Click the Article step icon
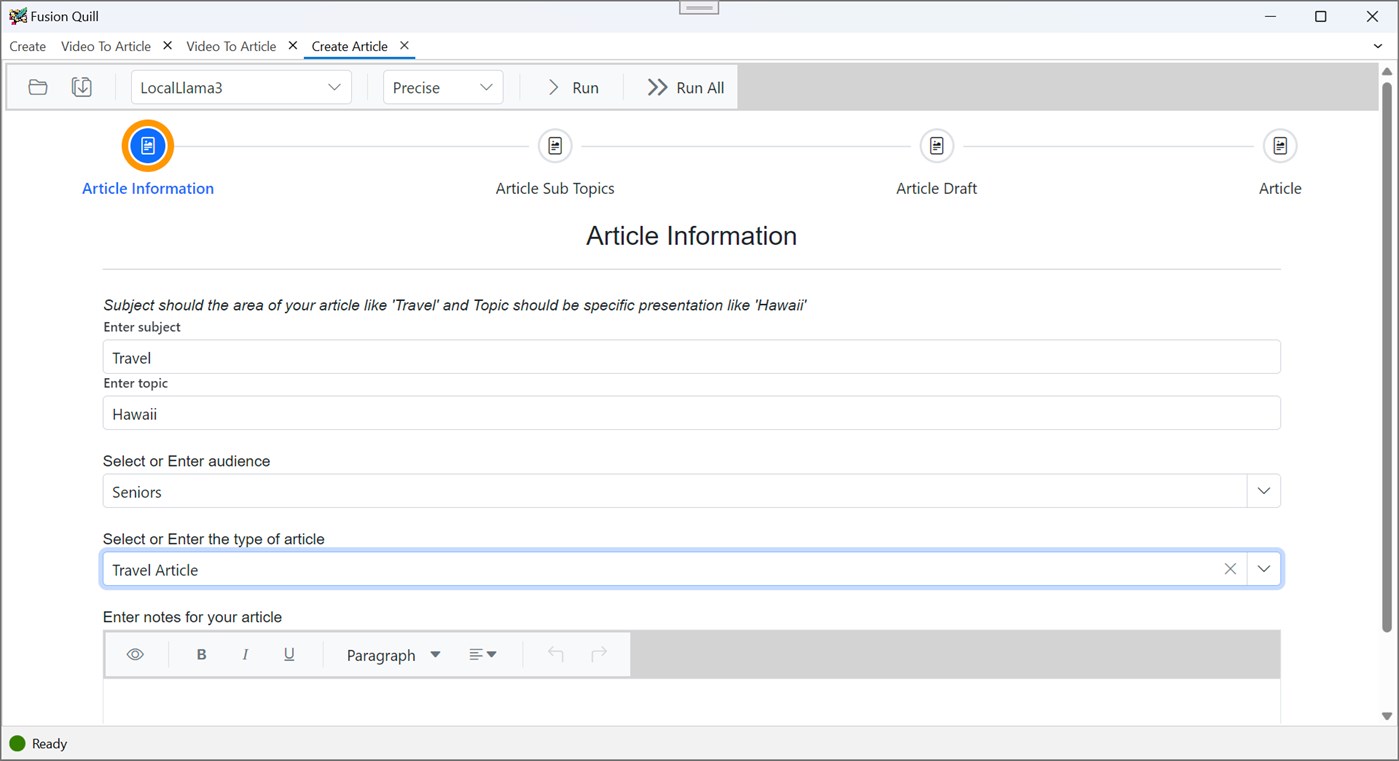The image size is (1399, 761). (x=1280, y=145)
